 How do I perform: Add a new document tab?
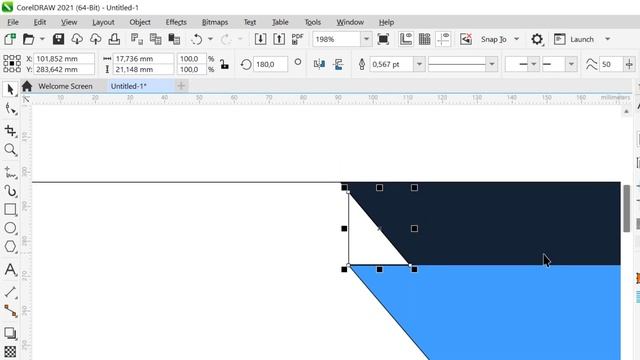(181, 86)
